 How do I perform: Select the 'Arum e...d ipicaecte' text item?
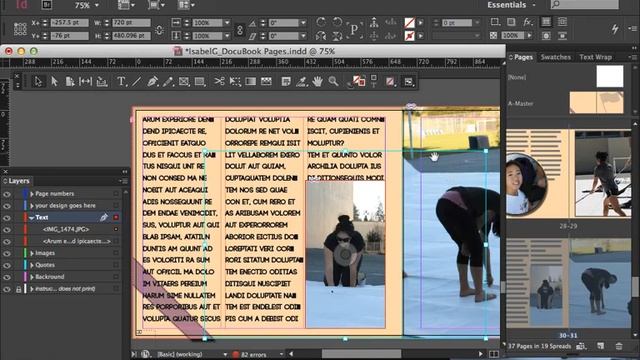click(x=77, y=241)
